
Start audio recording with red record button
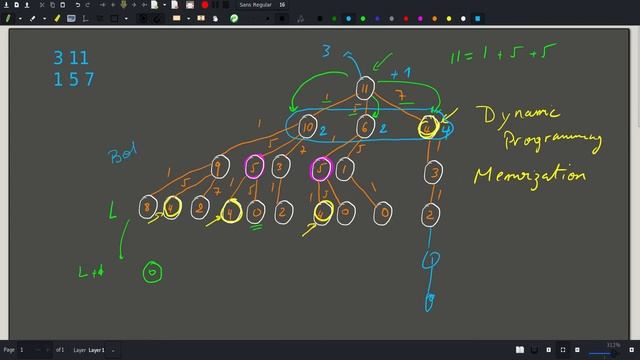pyautogui.click(x=205, y=5)
